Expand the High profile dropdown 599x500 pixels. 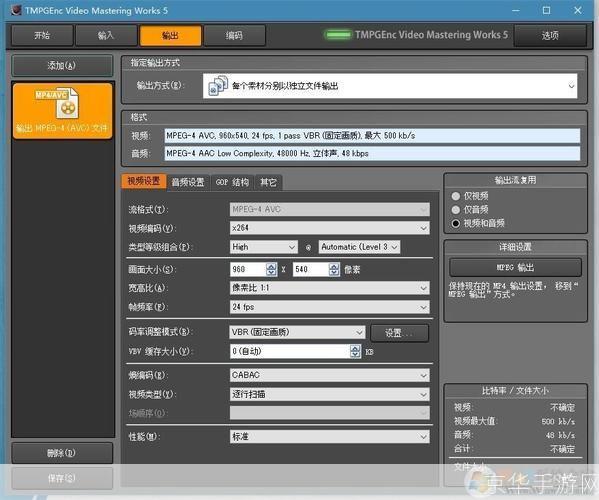pyautogui.click(x=264, y=247)
